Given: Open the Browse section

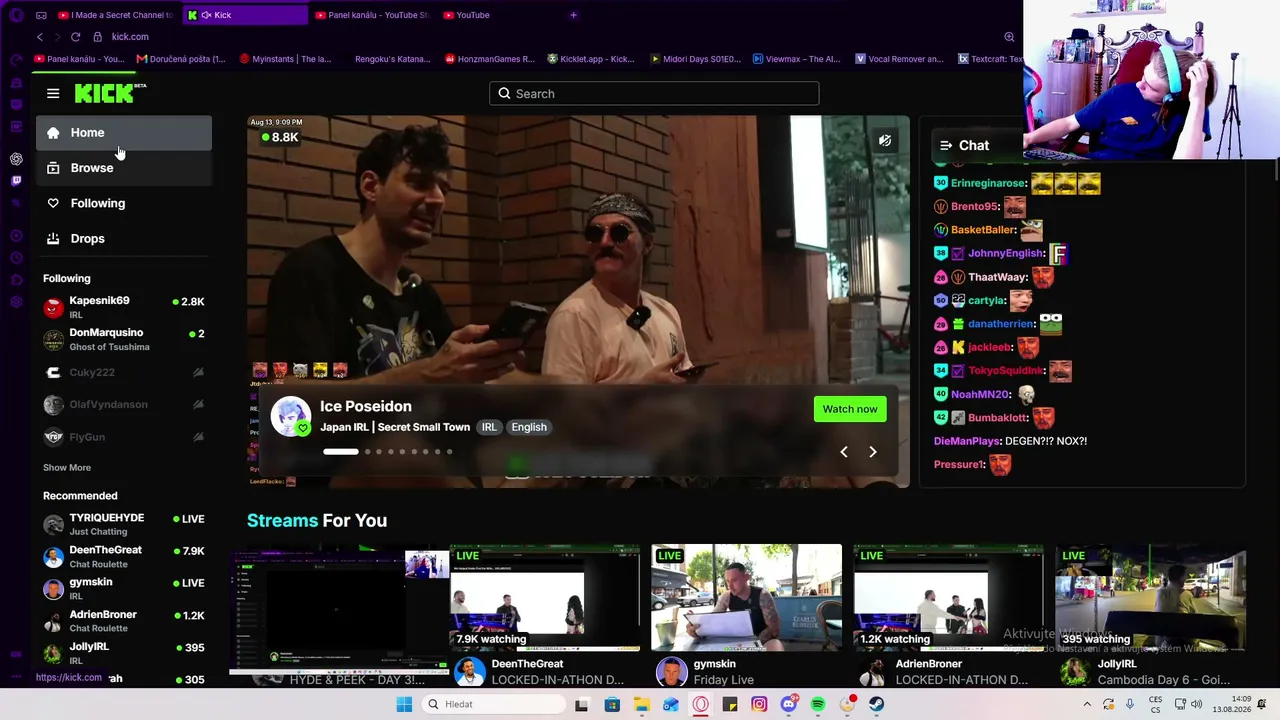Looking at the screenshot, I should coord(124,168).
